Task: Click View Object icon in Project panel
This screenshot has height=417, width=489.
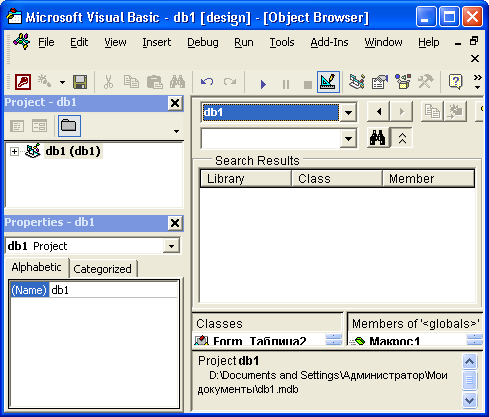Action: tap(39, 126)
